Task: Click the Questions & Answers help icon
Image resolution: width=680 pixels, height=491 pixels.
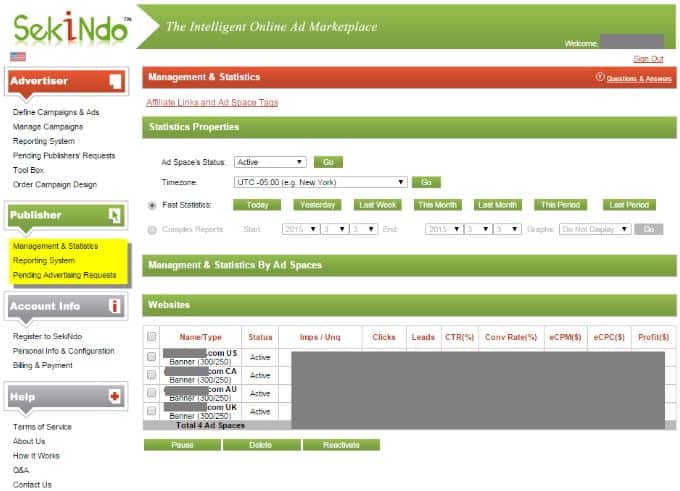Action: click(x=600, y=77)
